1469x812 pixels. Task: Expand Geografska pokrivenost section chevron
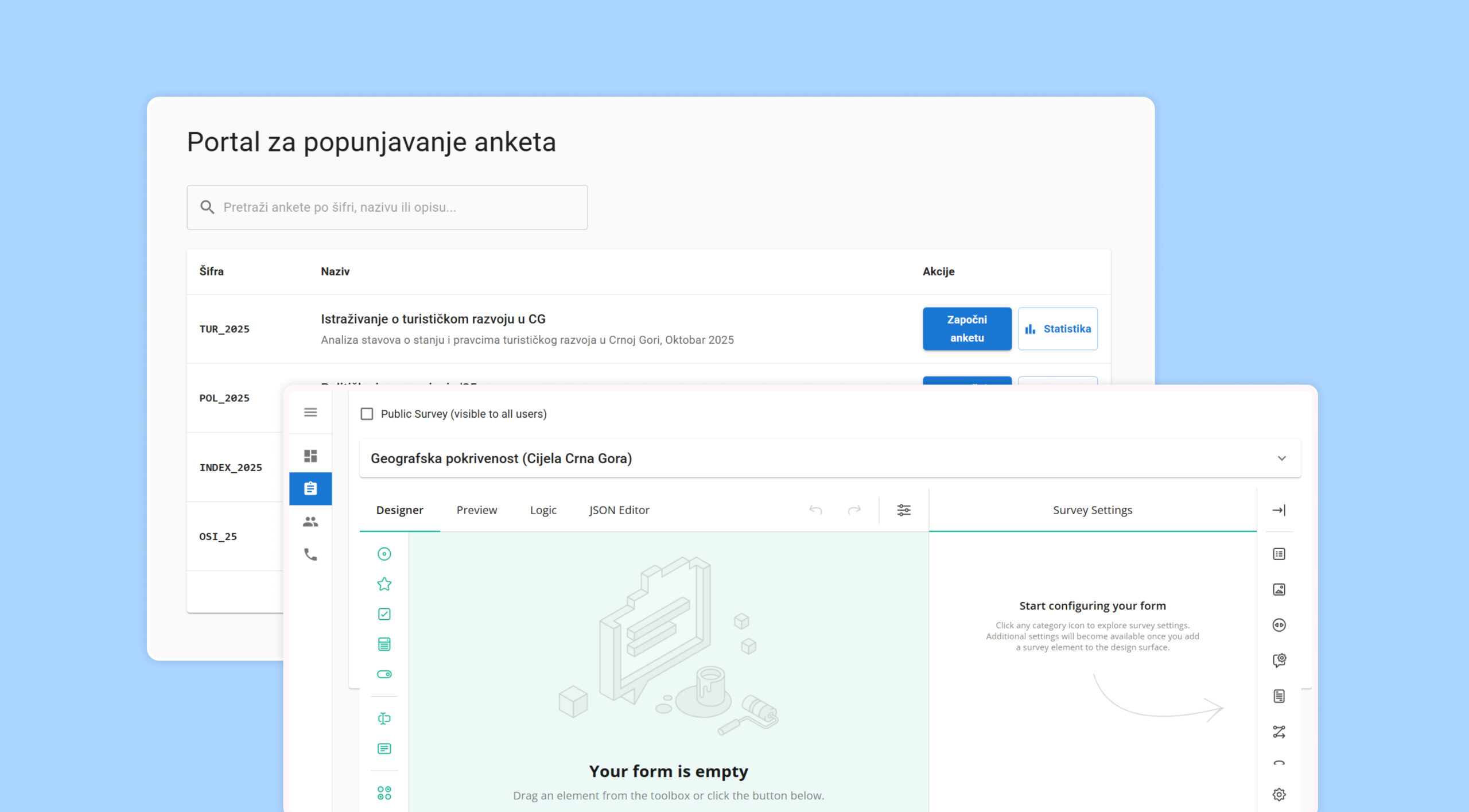pos(1281,459)
